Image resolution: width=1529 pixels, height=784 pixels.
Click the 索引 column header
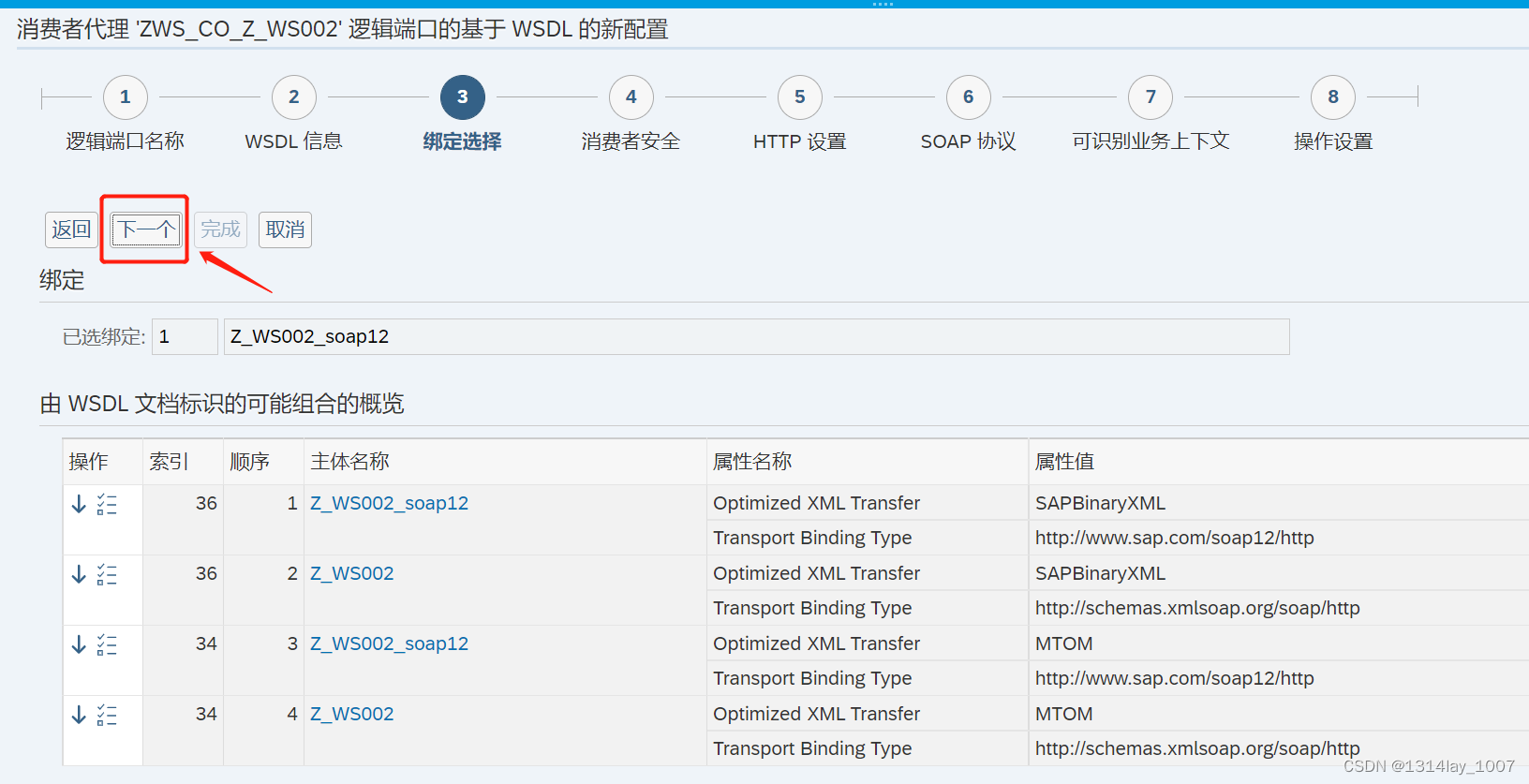183,462
